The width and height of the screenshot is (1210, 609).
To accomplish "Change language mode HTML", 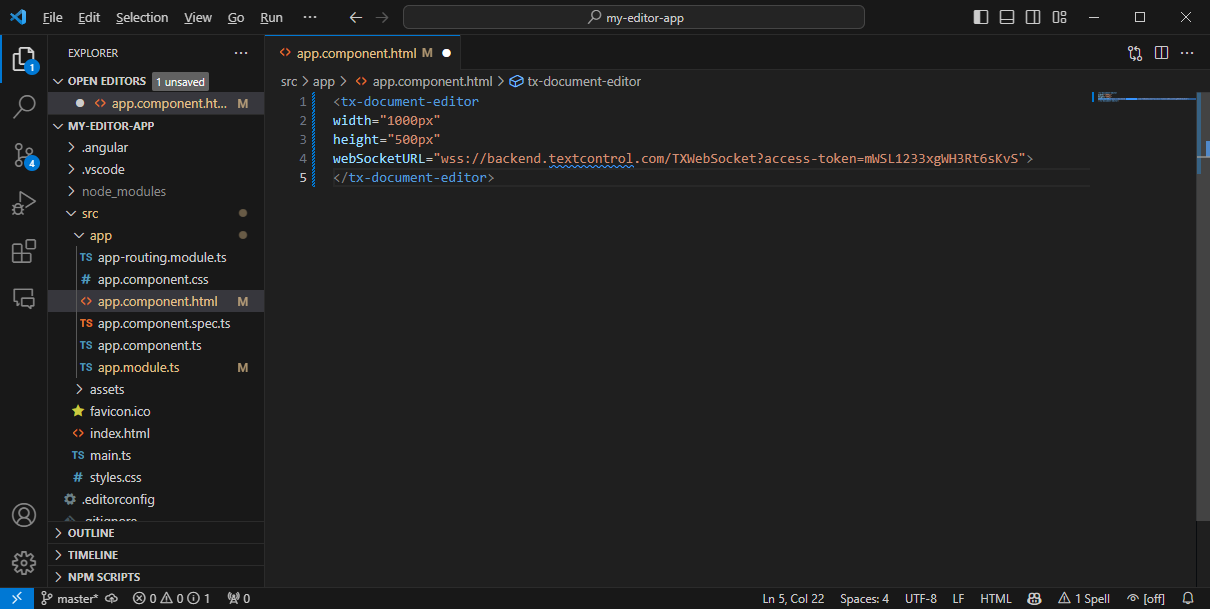I will pos(995,598).
